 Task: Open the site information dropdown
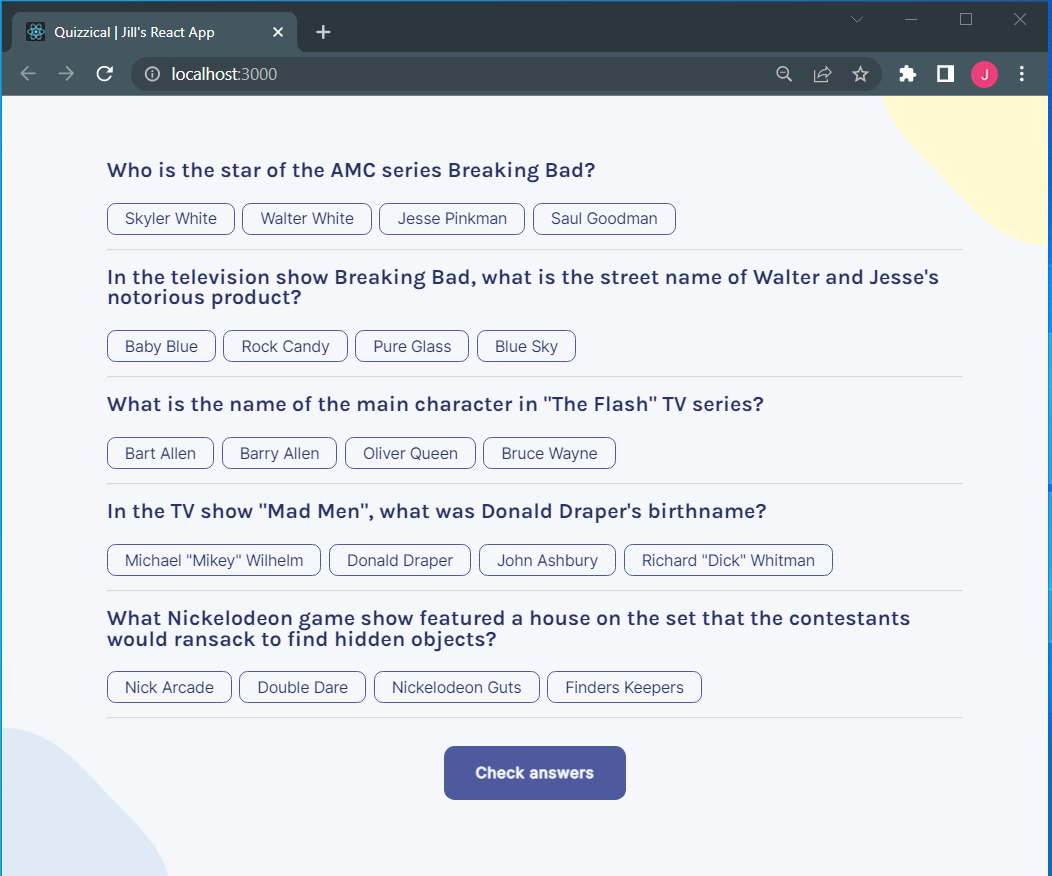[151, 73]
